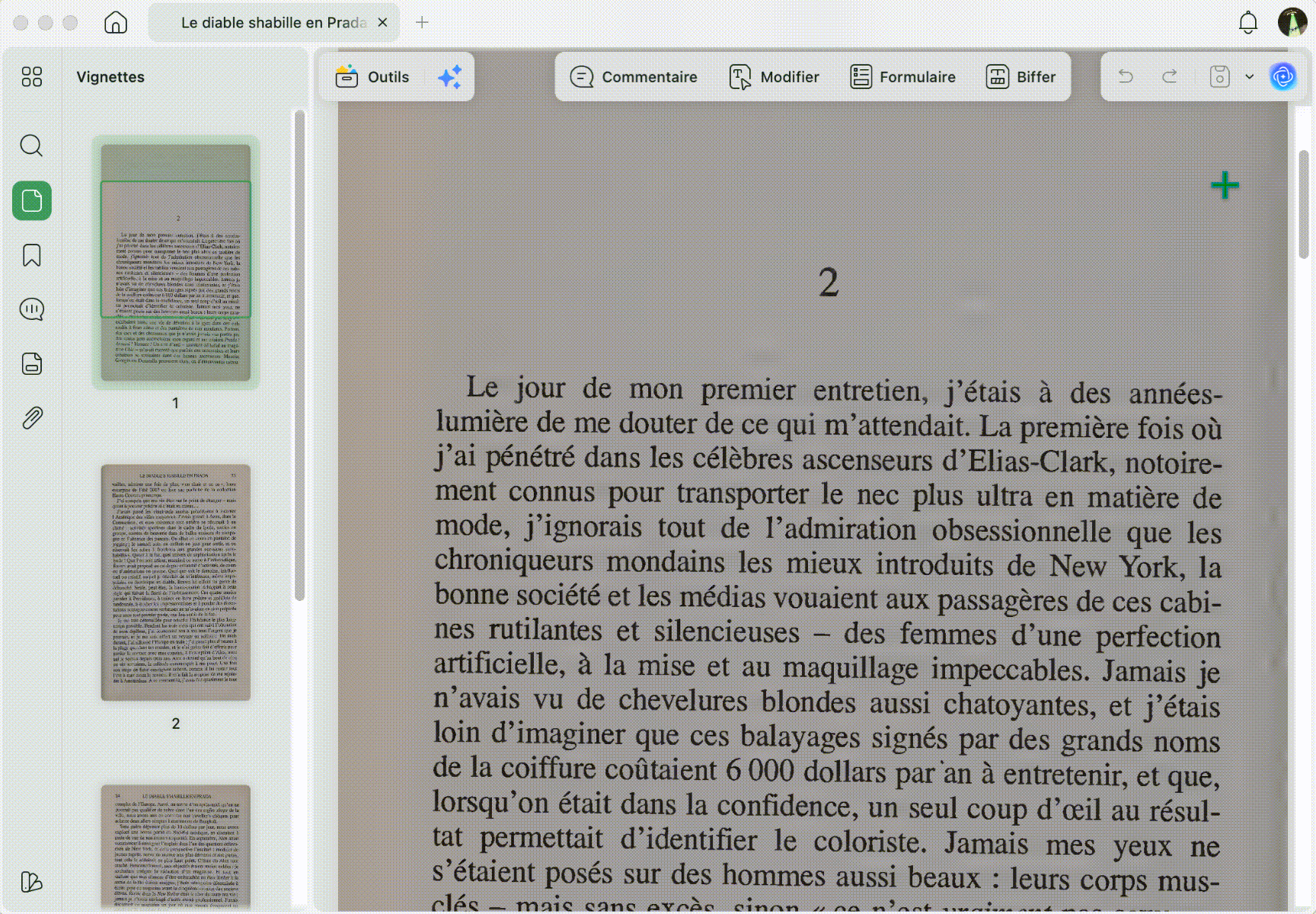Redo the last action
Viewport: 1316px width, 914px height.
tap(1170, 77)
